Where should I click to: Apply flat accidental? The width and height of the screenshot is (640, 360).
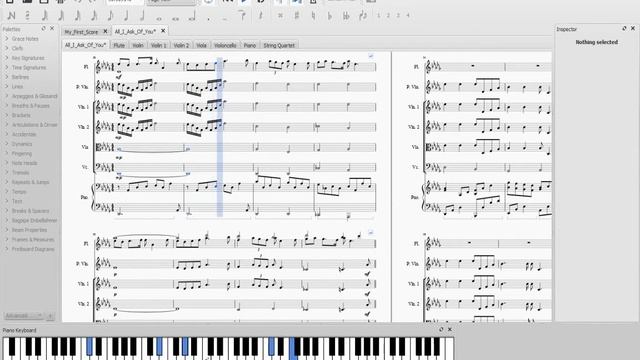tap(329, 16)
